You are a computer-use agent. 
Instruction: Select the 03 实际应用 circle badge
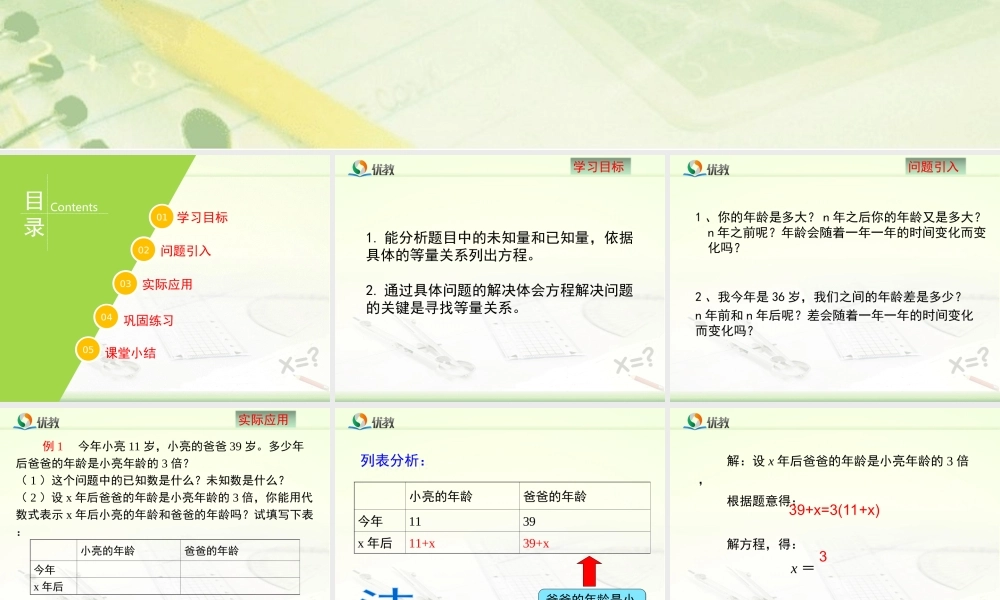(123, 283)
